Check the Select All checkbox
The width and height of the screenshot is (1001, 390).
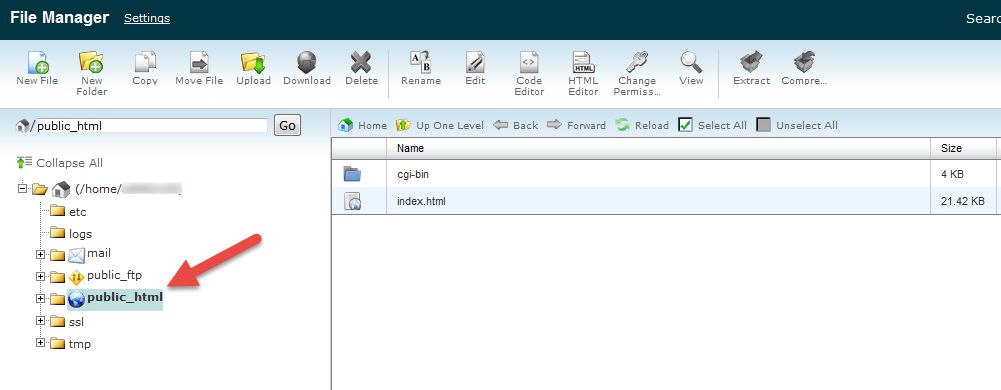[x=686, y=125]
